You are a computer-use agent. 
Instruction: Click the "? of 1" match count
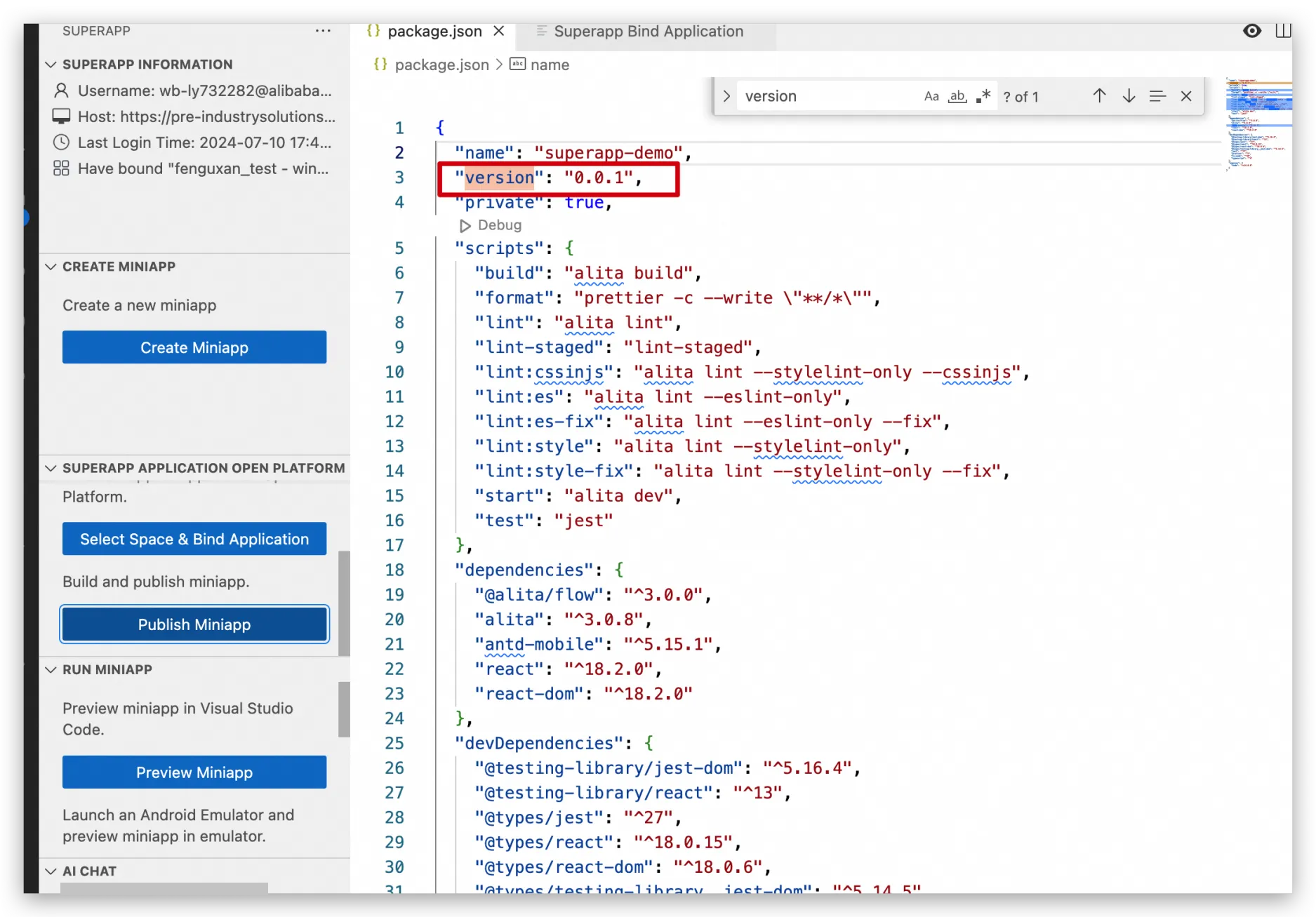(x=1021, y=97)
